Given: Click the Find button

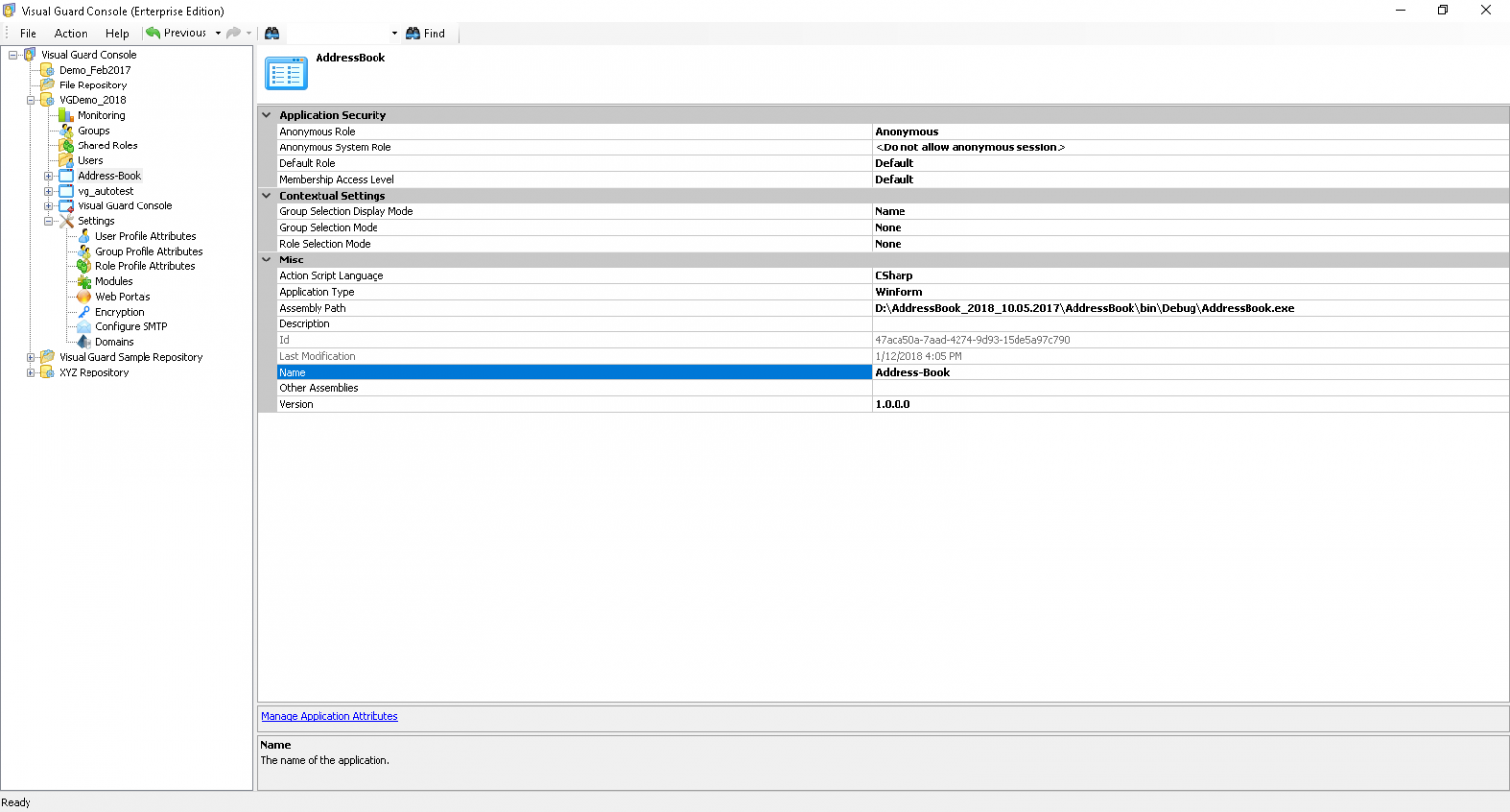Looking at the screenshot, I should pos(426,33).
